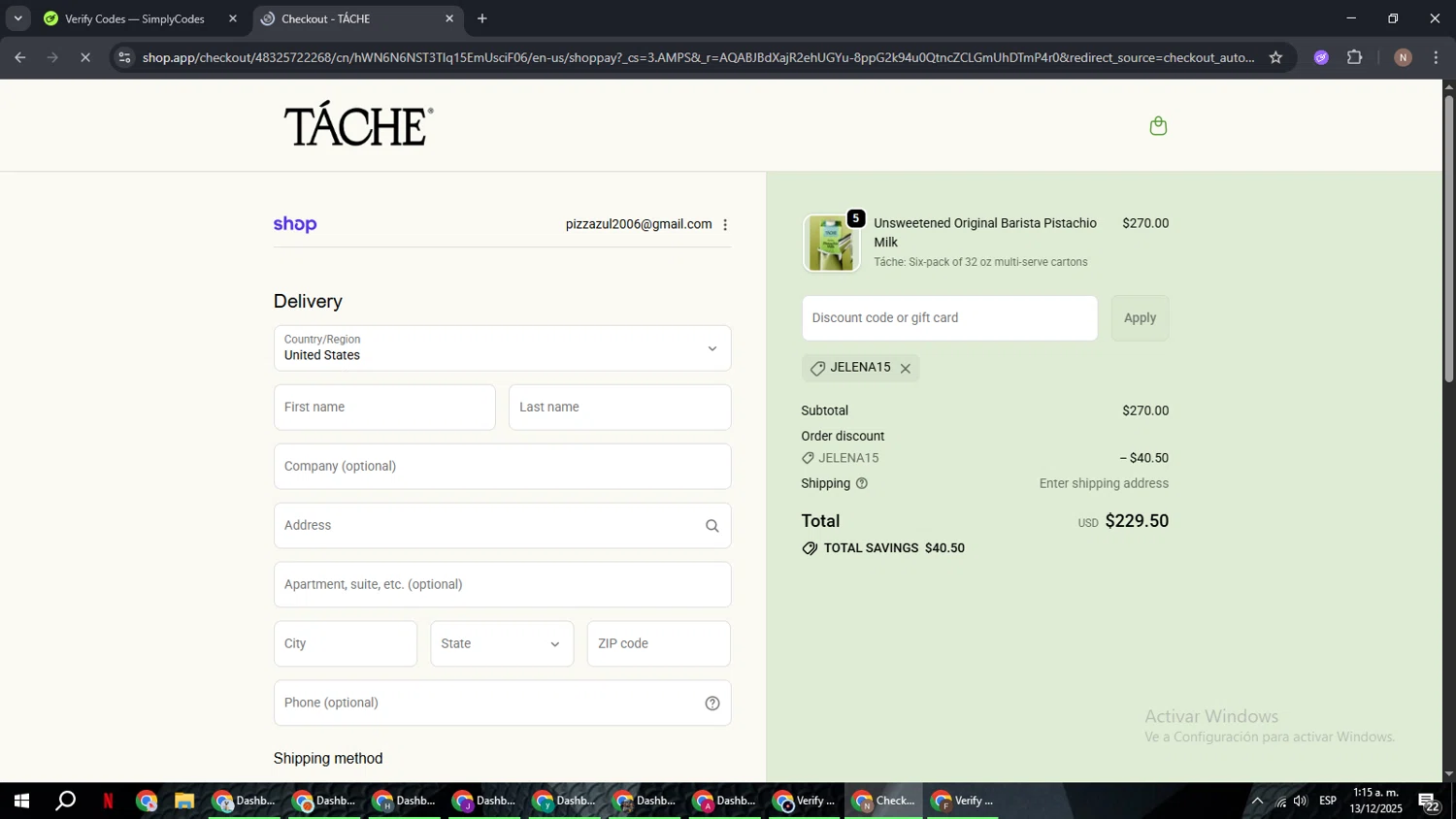Open Windows taskbar search

tap(65, 802)
